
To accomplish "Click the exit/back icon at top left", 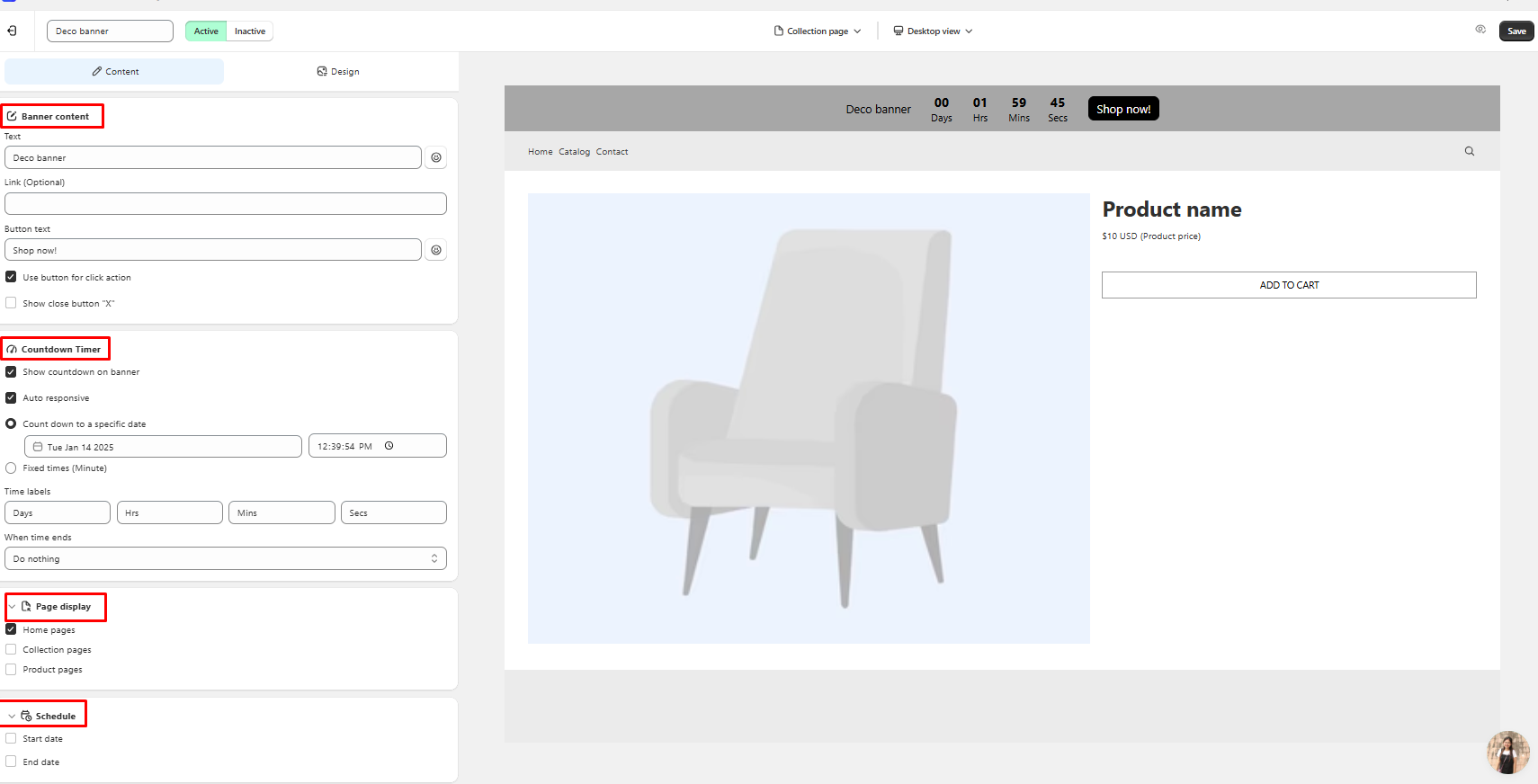I will click(x=12, y=31).
